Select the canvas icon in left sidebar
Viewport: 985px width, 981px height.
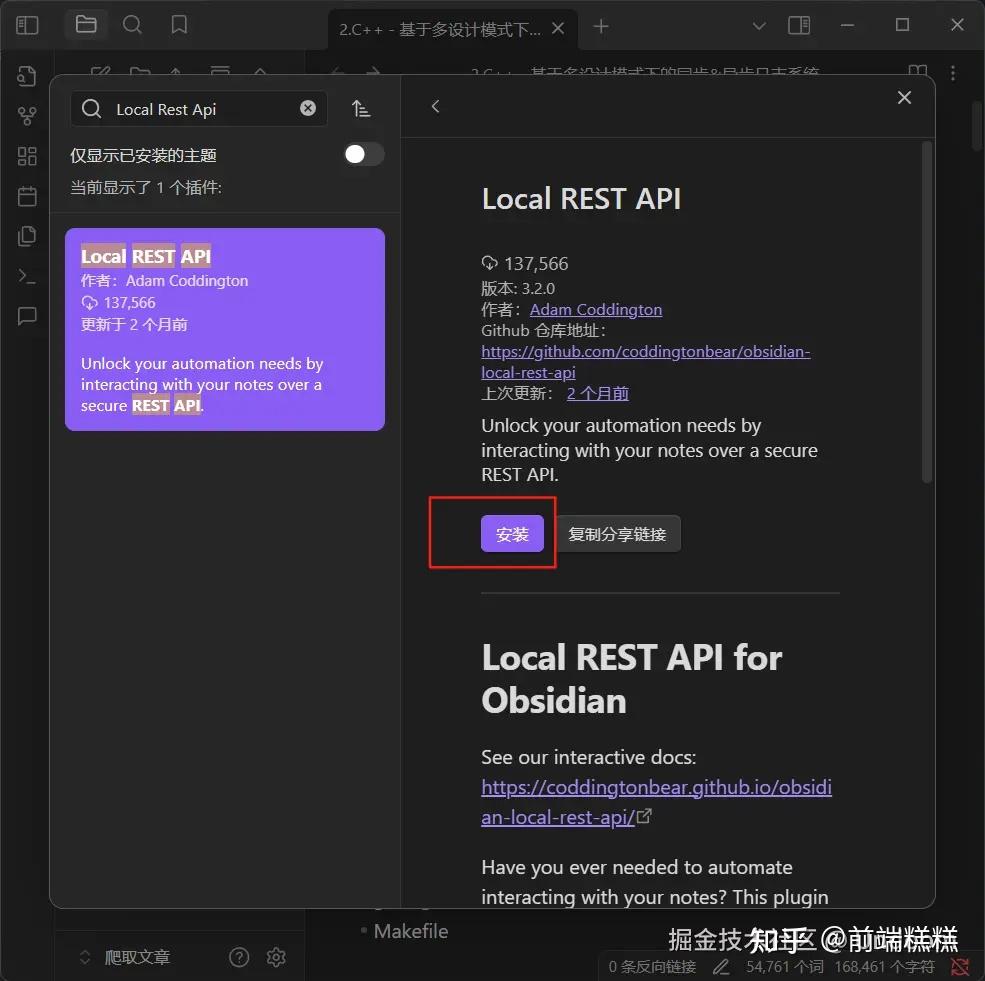pyautogui.click(x=26, y=155)
